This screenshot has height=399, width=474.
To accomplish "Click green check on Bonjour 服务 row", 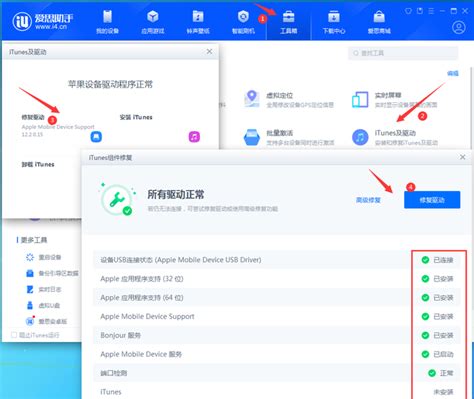I will coord(425,335).
